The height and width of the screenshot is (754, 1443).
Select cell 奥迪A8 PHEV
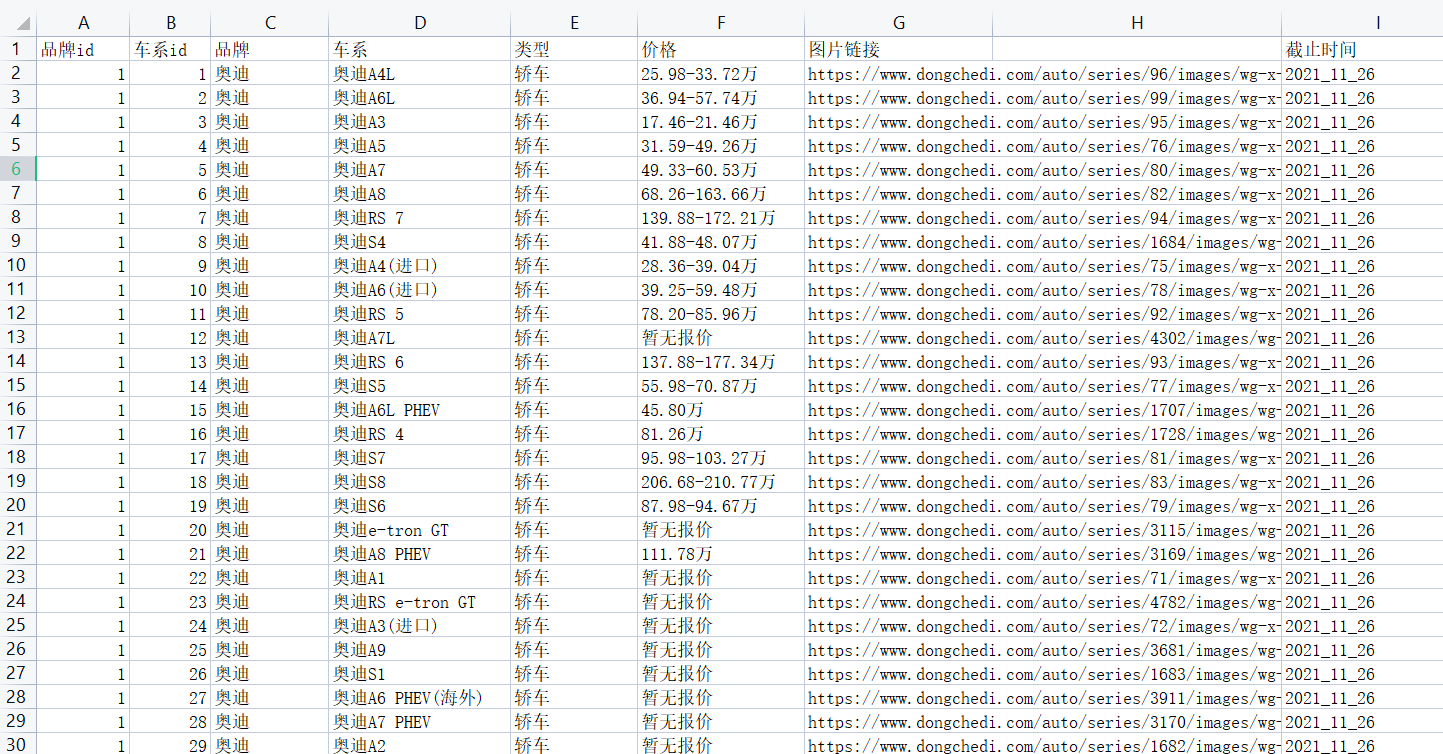click(x=420, y=553)
